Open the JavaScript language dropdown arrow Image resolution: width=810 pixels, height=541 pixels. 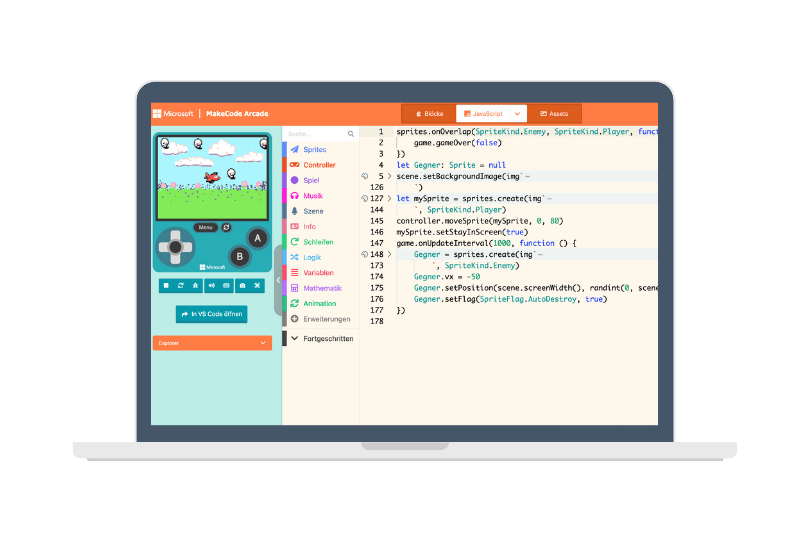518,114
